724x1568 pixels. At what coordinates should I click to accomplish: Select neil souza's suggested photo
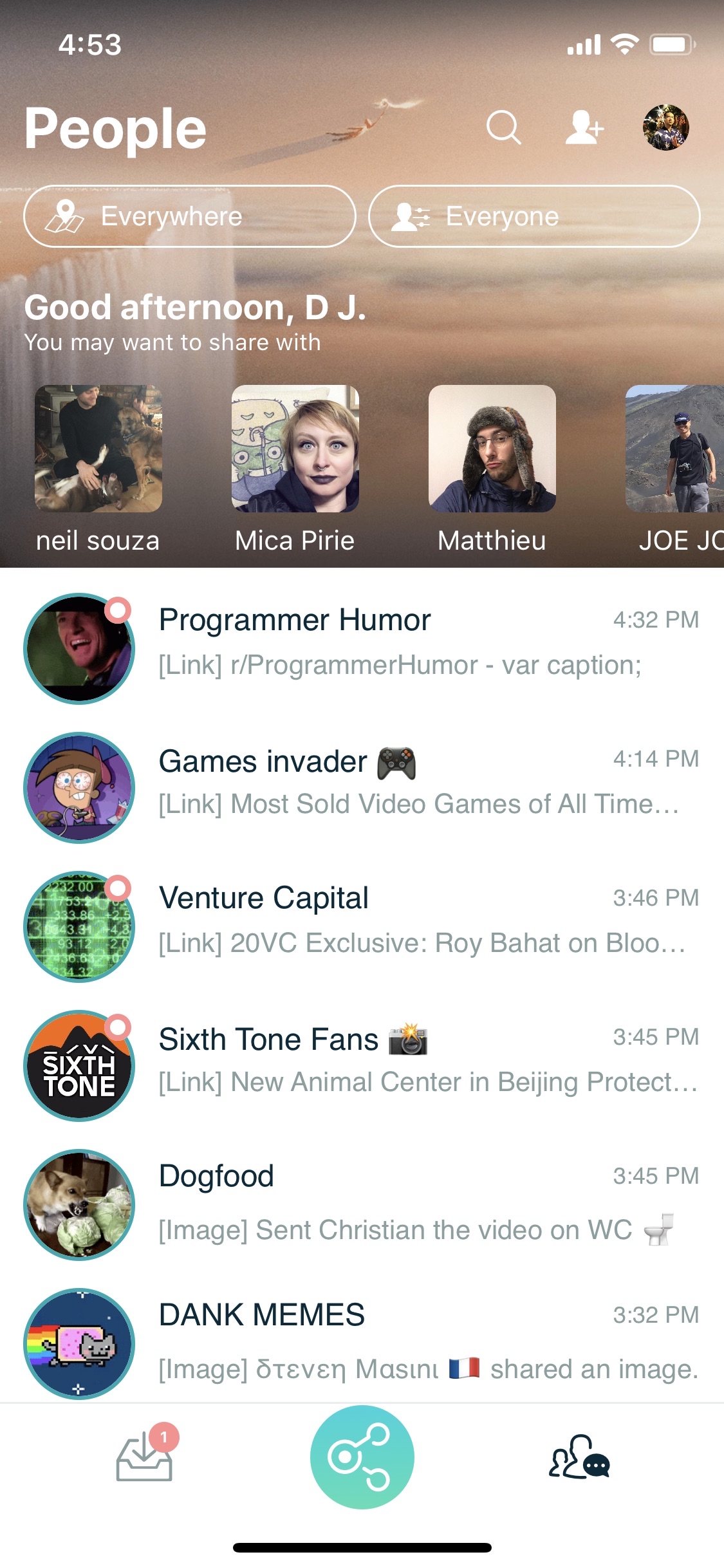[98, 449]
